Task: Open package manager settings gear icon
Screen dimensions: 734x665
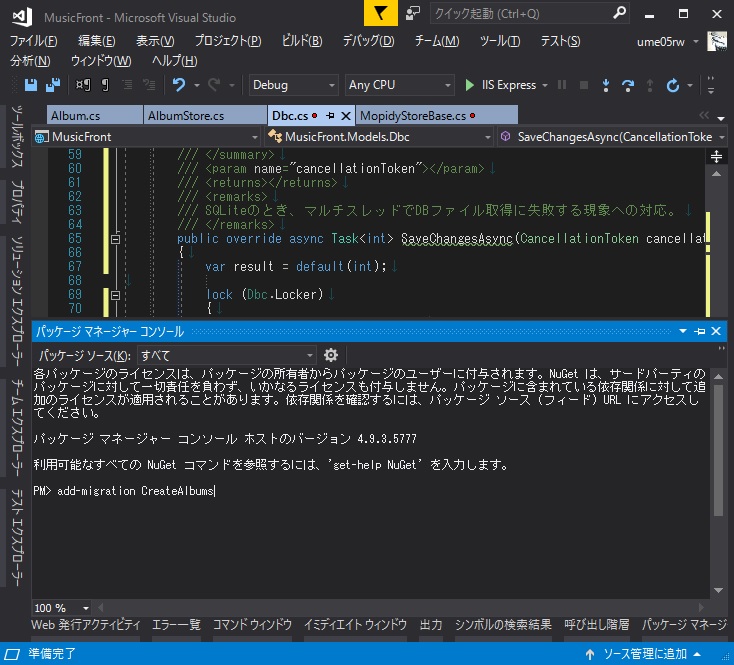Action: 331,355
